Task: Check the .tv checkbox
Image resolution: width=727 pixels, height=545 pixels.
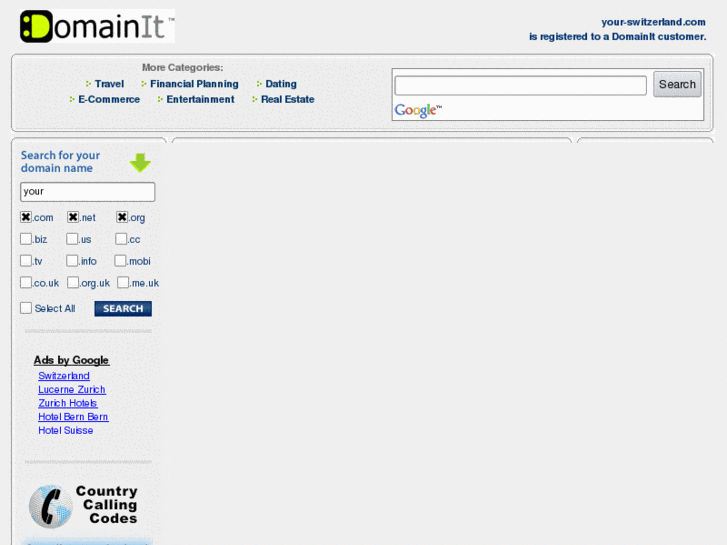Action: pyautogui.click(x=26, y=261)
